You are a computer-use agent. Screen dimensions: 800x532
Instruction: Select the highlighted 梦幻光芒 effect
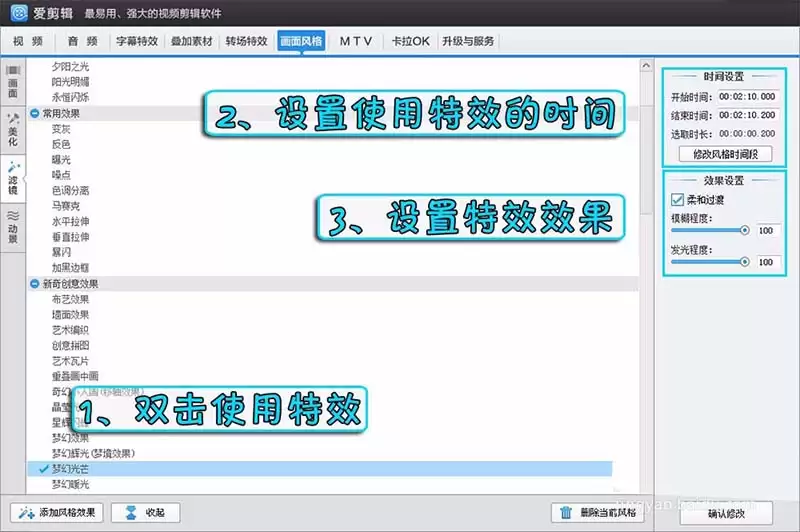(x=320, y=469)
